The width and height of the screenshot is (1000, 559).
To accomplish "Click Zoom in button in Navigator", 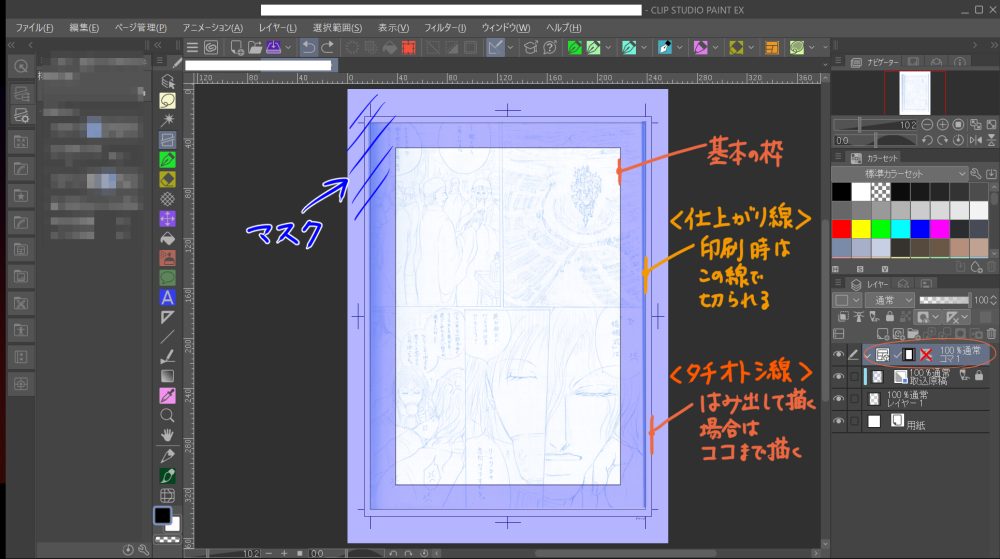I will [x=943, y=125].
